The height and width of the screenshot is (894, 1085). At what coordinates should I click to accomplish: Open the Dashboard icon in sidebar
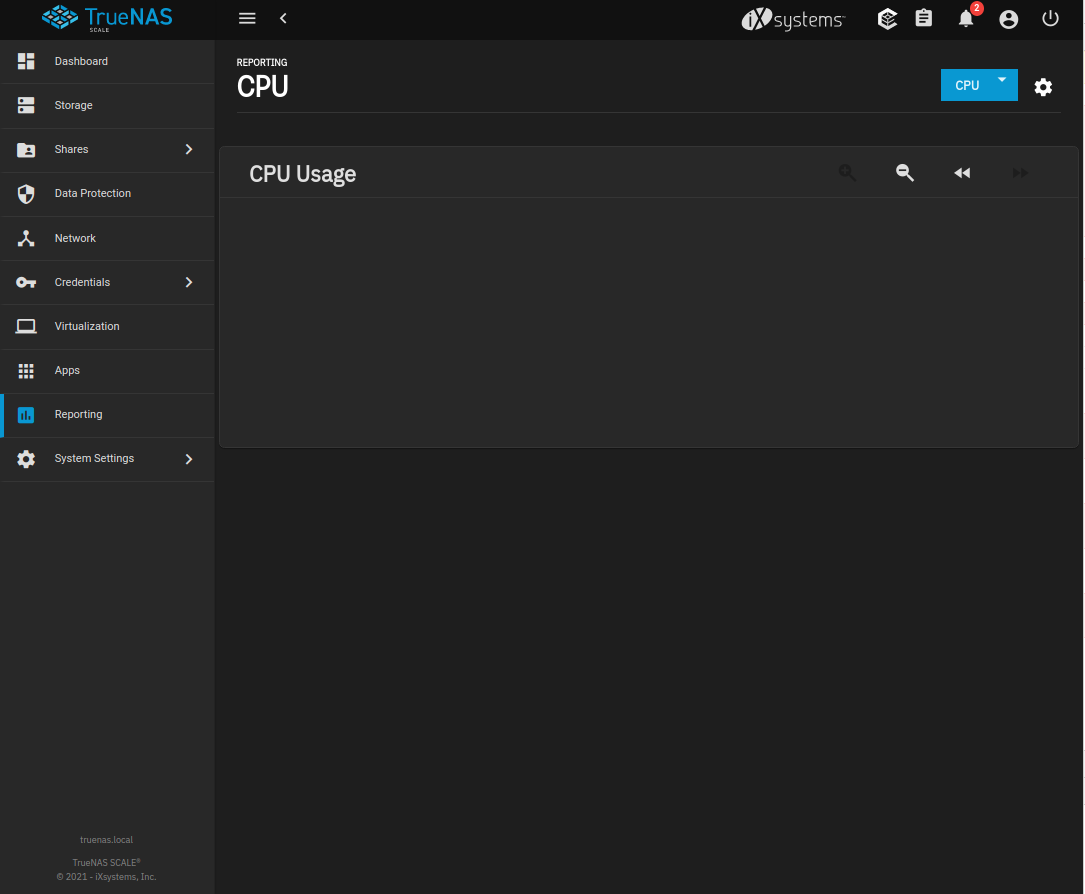[26, 62]
